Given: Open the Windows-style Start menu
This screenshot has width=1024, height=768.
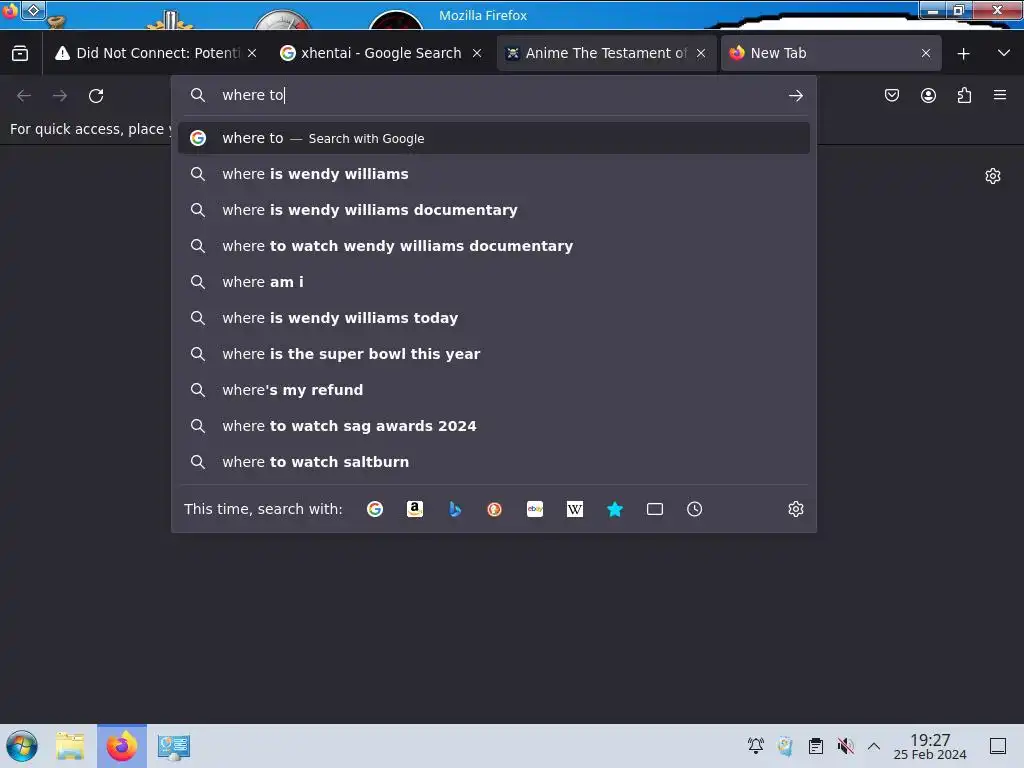Looking at the screenshot, I should tap(22, 746).
